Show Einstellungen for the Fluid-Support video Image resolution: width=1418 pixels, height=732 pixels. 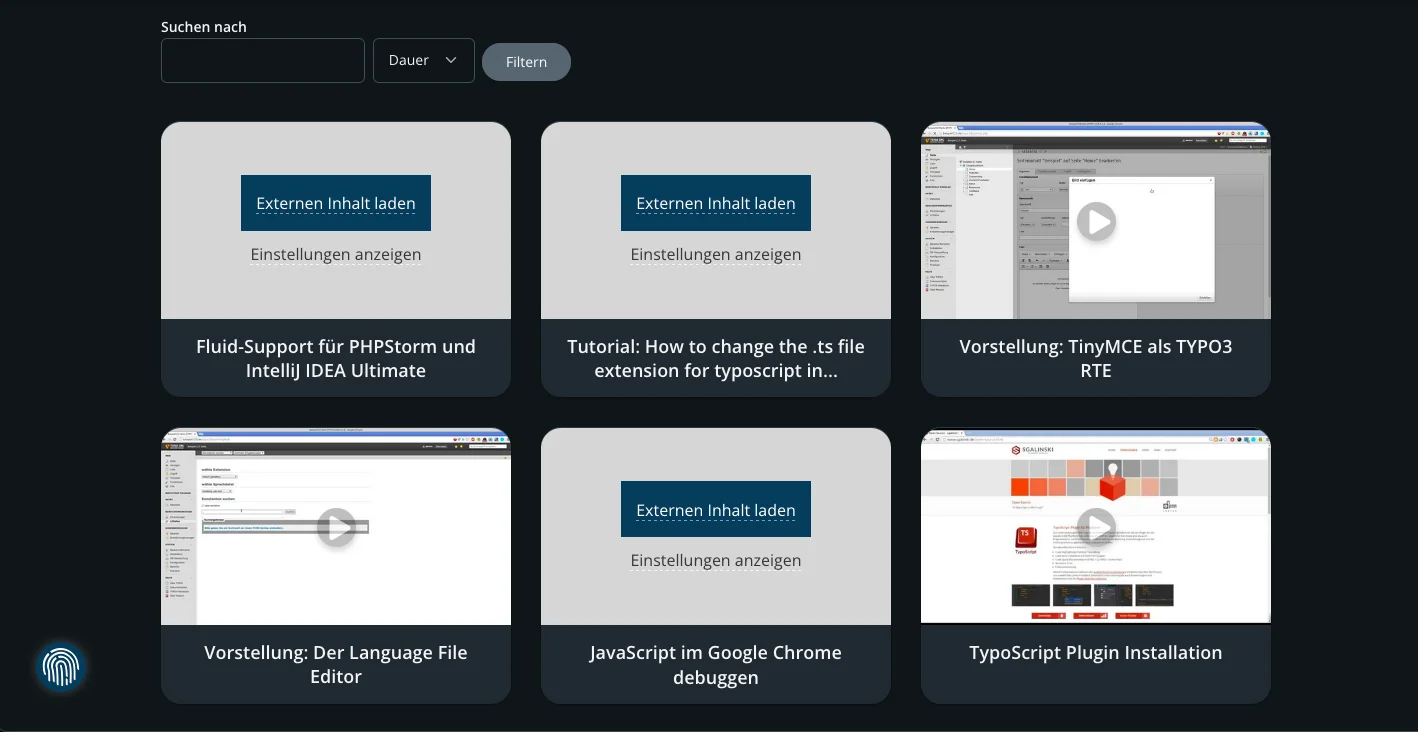336,254
